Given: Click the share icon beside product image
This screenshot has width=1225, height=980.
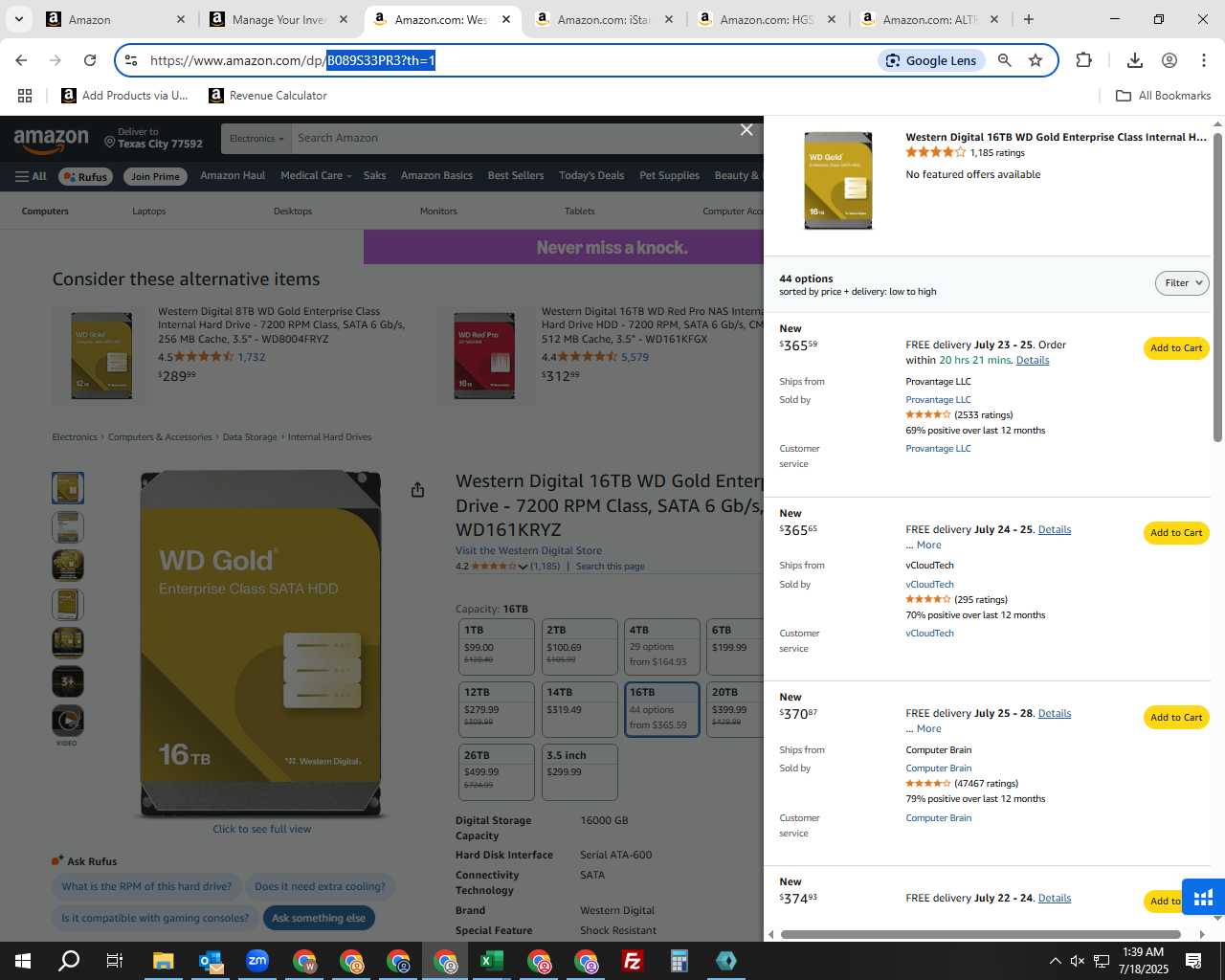Looking at the screenshot, I should click(x=417, y=490).
